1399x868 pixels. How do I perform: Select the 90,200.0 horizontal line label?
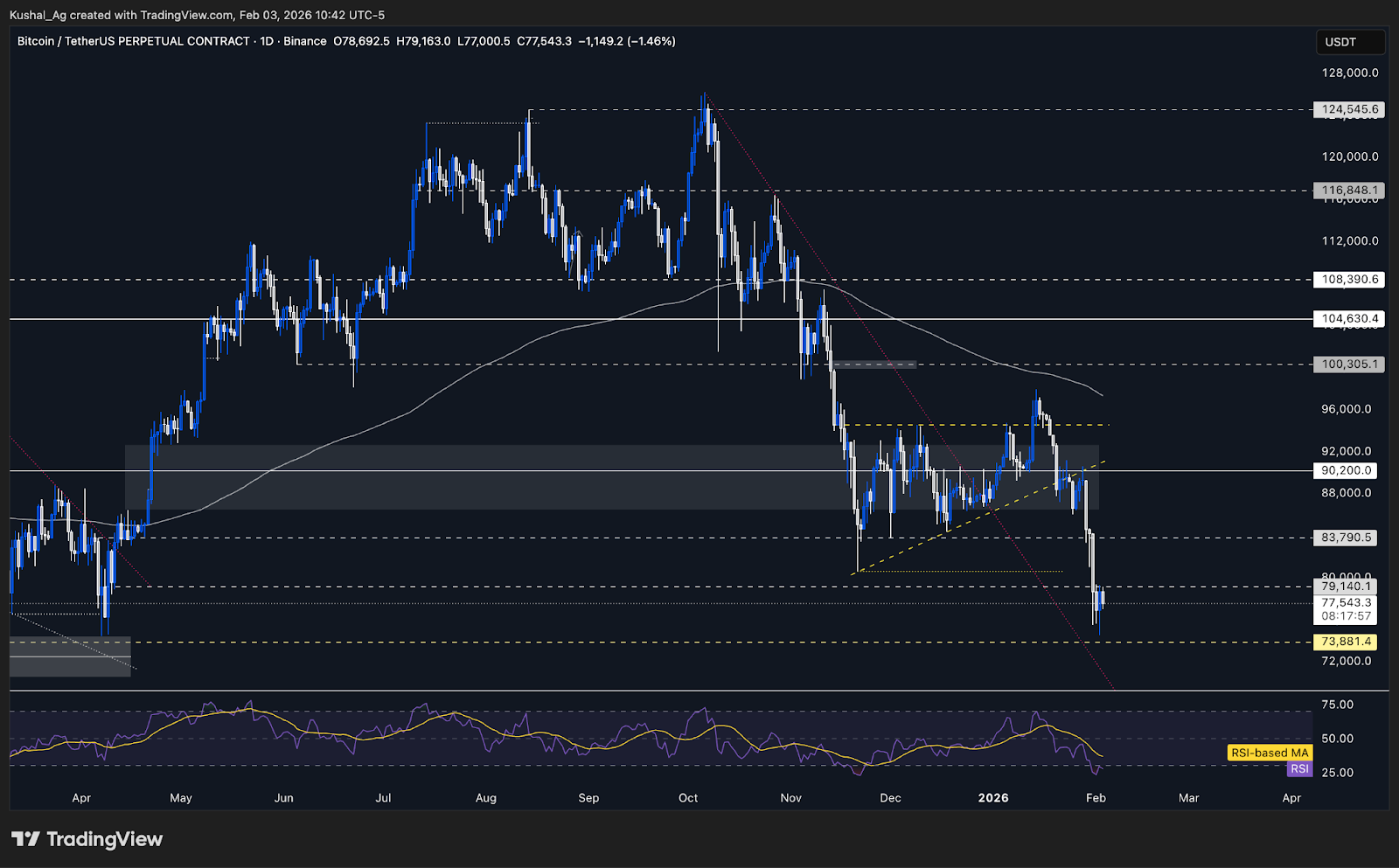tap(1346, 470)
